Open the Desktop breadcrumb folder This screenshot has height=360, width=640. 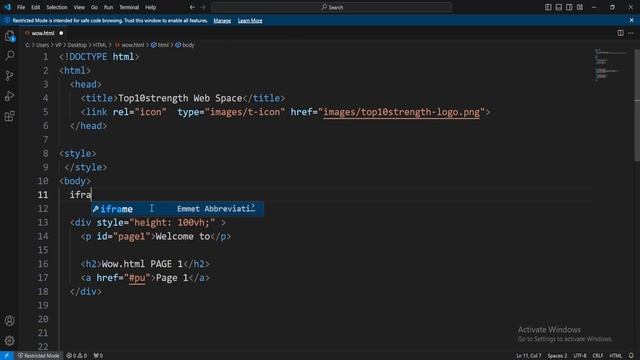(x=77, y=45)
